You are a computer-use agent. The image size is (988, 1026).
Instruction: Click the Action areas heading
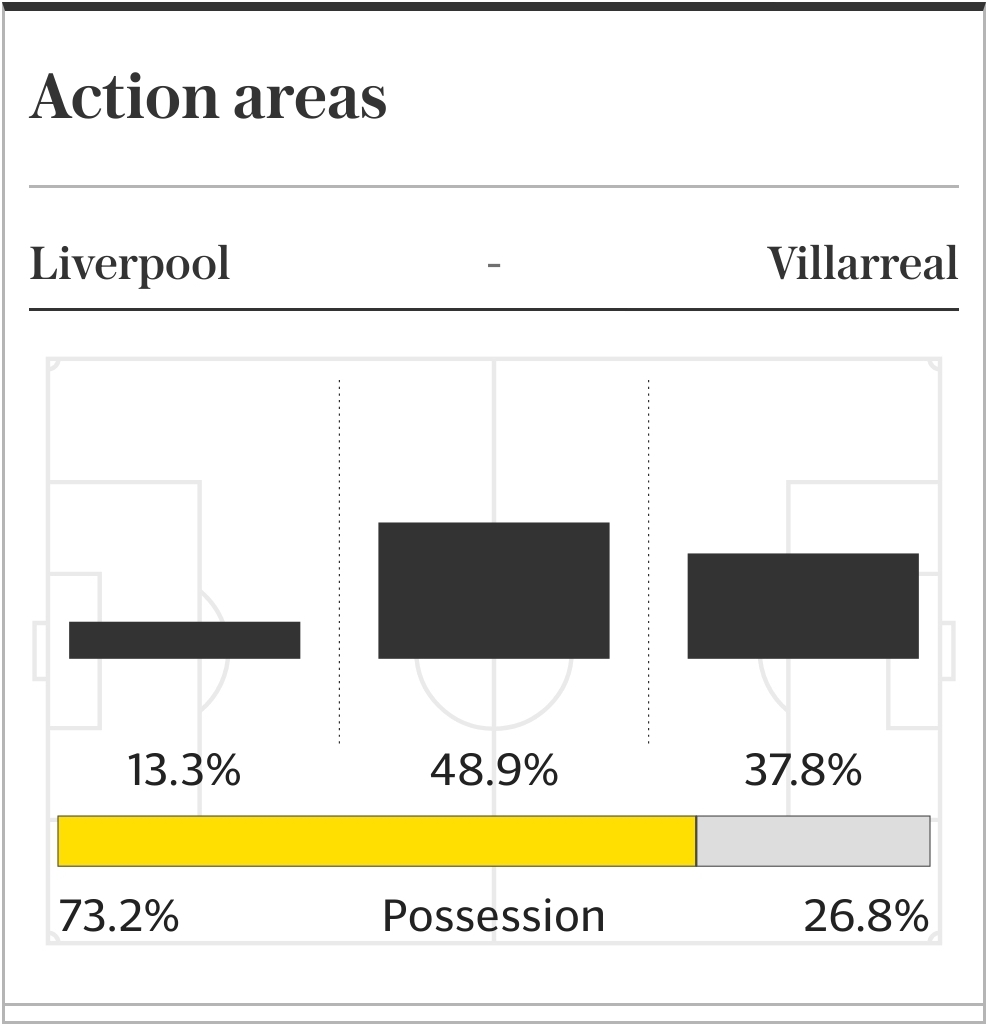pos(208,98)
